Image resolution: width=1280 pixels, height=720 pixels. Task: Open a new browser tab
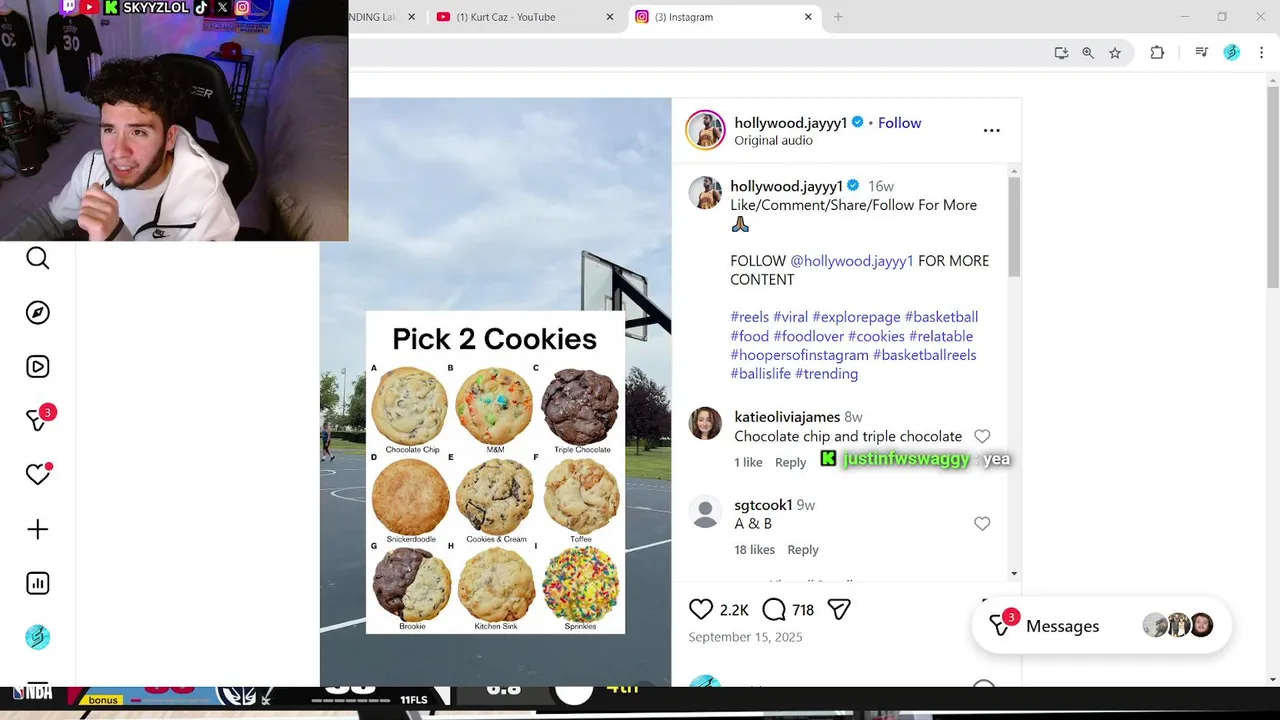pos(838,17)
